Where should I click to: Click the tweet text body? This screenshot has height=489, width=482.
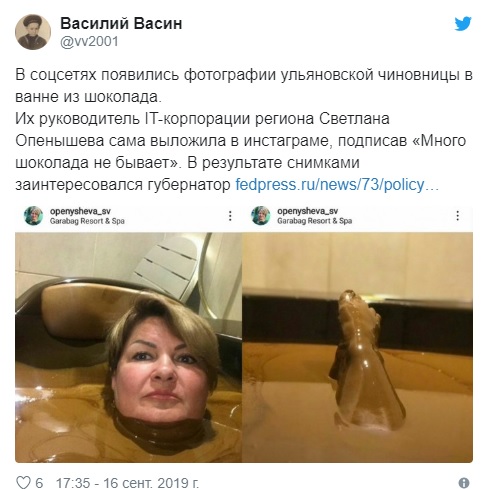244,130
